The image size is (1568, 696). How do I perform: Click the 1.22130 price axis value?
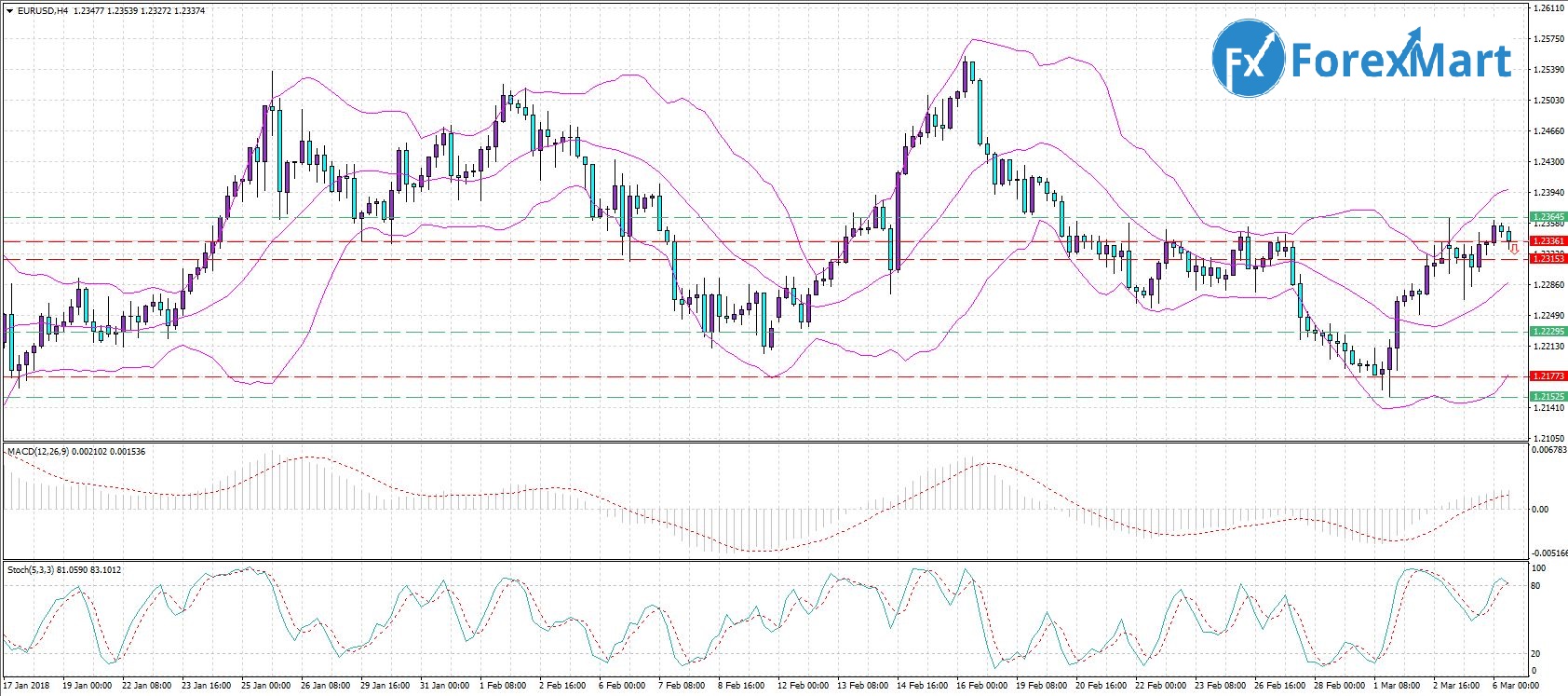[x=1548, y=347]
